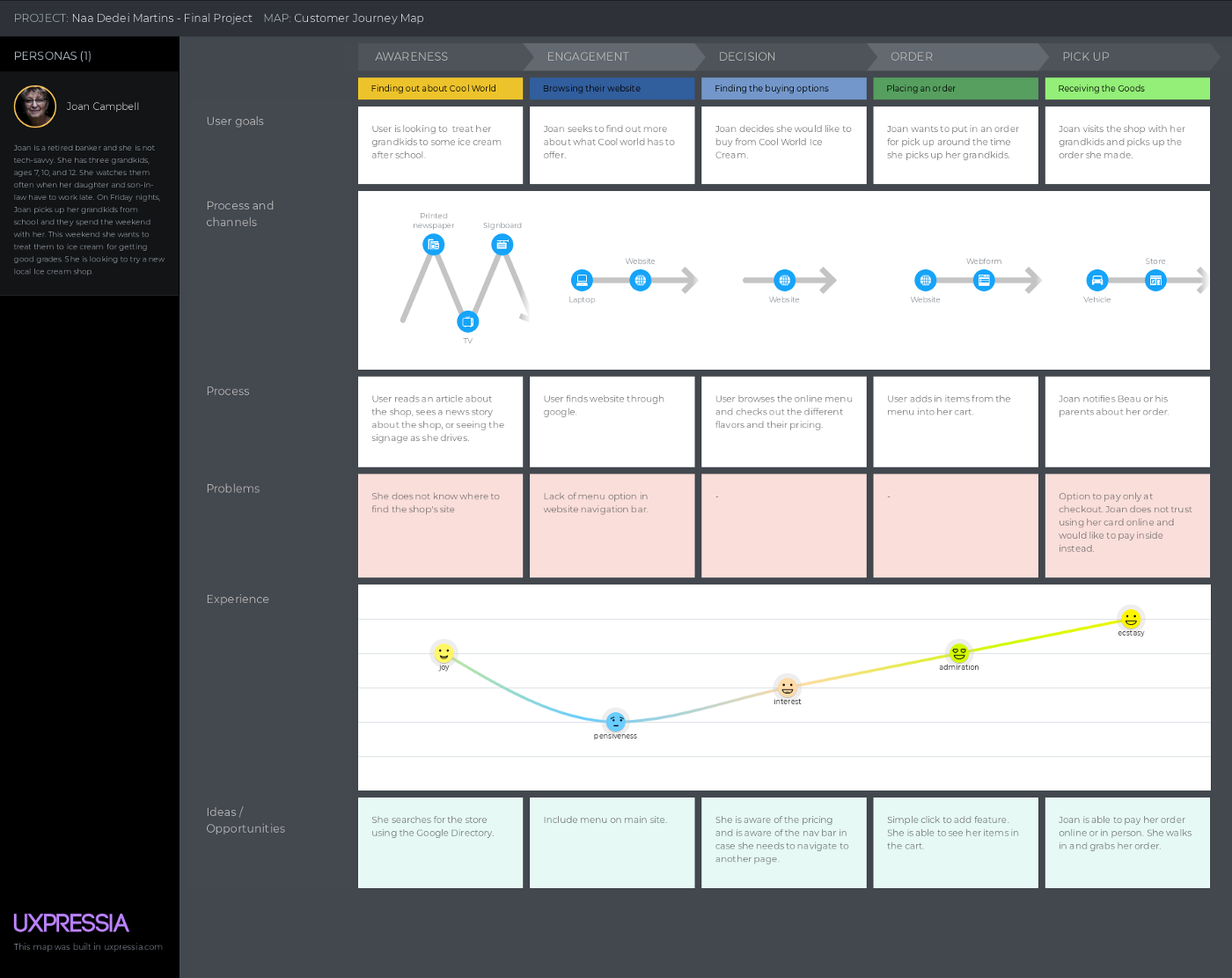Click process card 'User adds in items from the menu'
1232x978 pixels.
point(956,422)
